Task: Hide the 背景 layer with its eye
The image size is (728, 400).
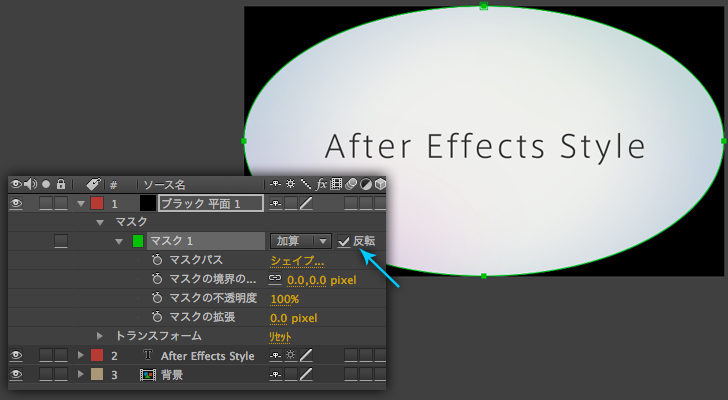Action: click(x=16, y=374)
